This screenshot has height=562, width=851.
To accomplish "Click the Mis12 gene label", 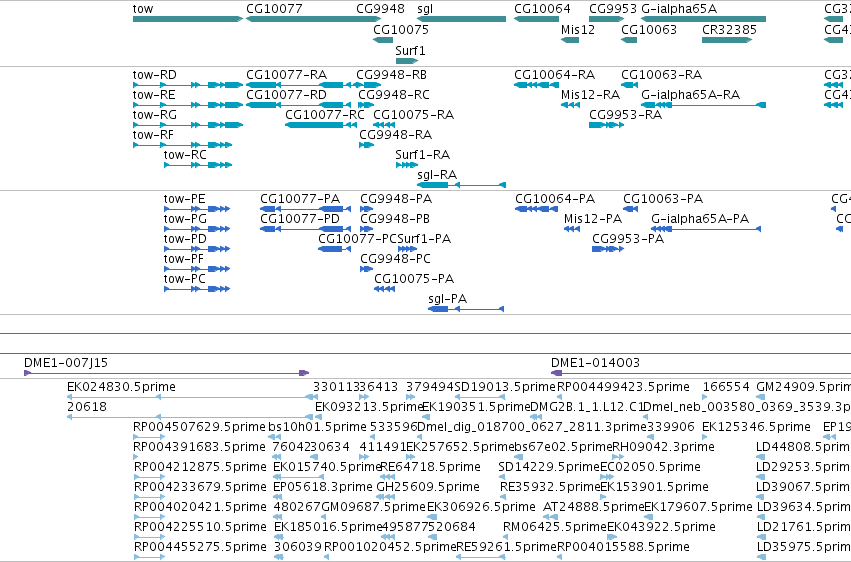I will 577,30.
